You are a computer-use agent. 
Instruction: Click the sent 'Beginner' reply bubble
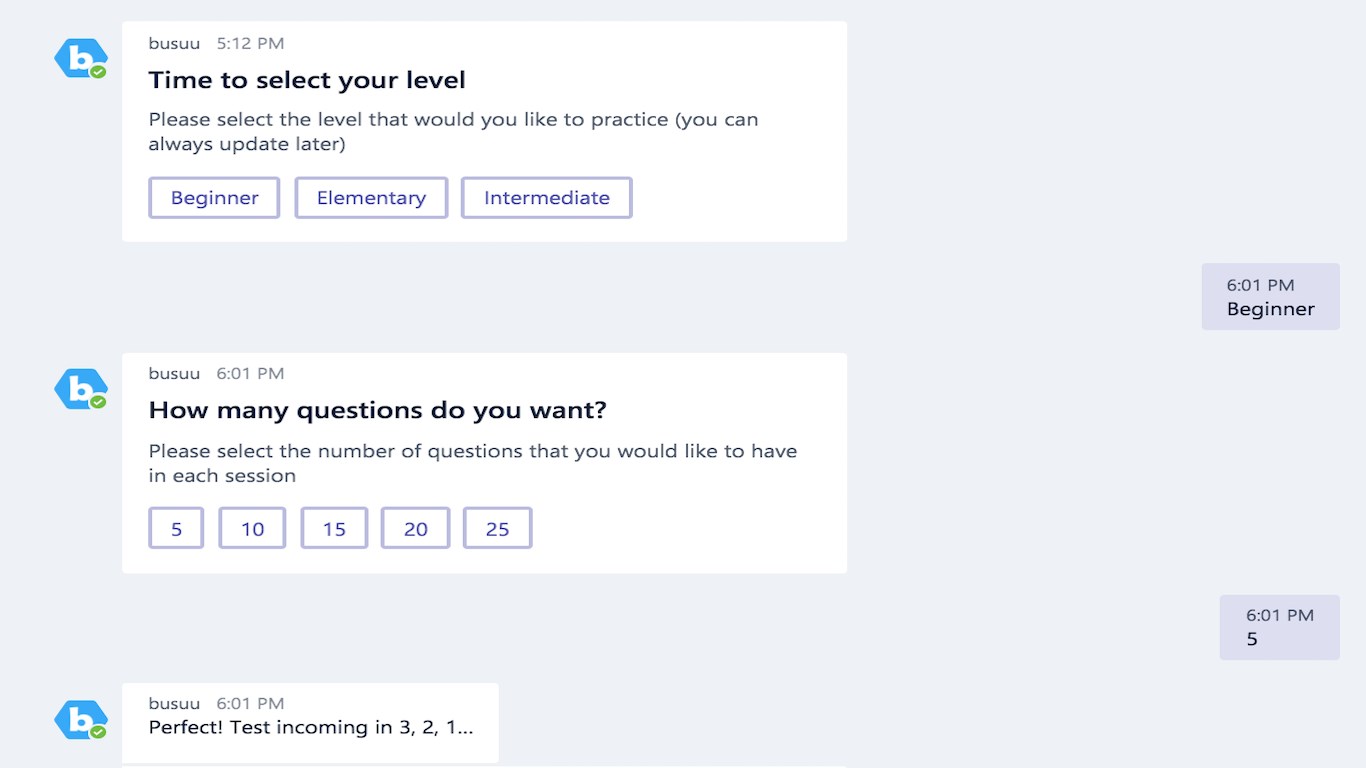coord(1270,297)
